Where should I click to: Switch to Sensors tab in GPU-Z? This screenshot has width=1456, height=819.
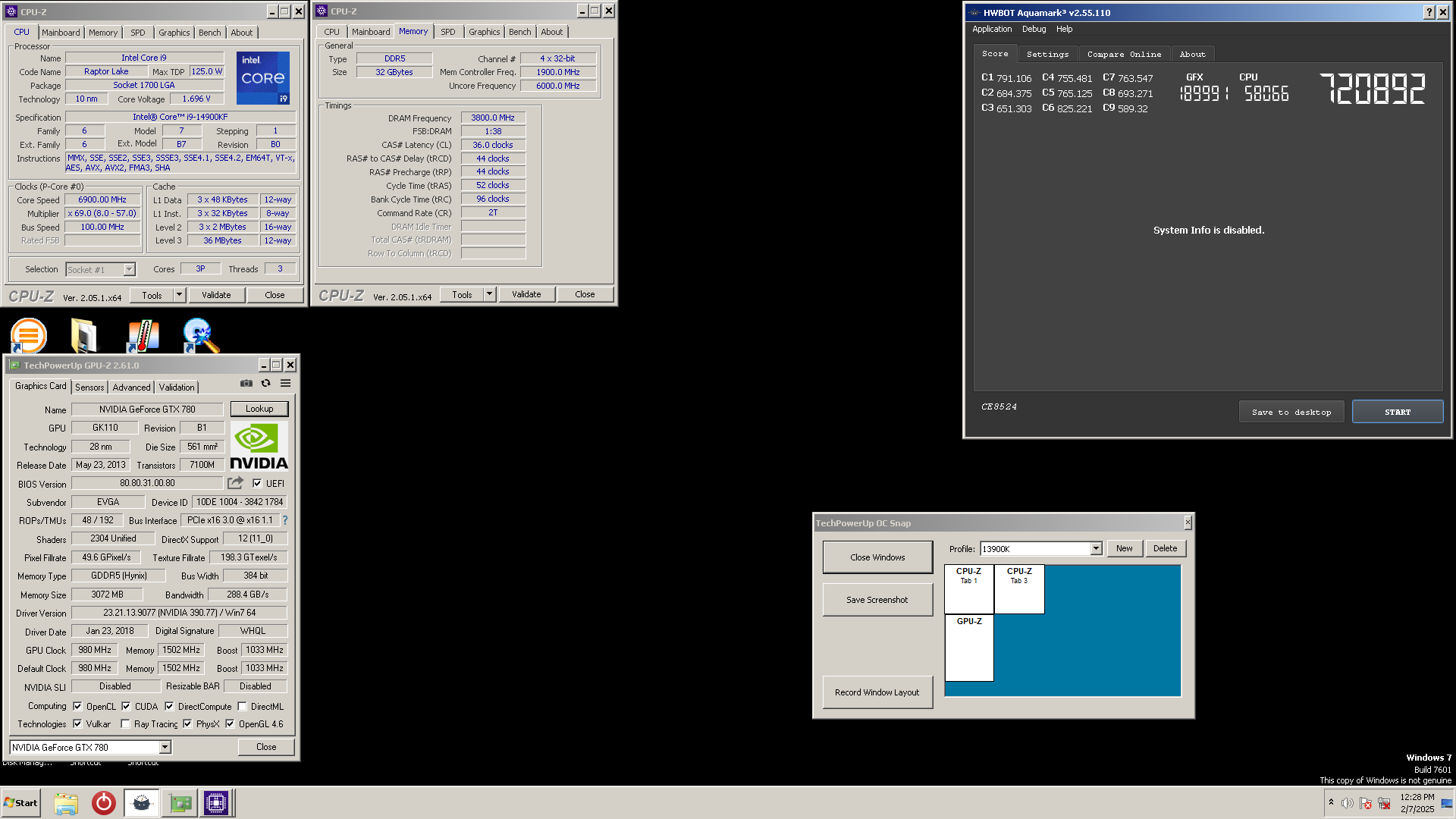[89, 388]
